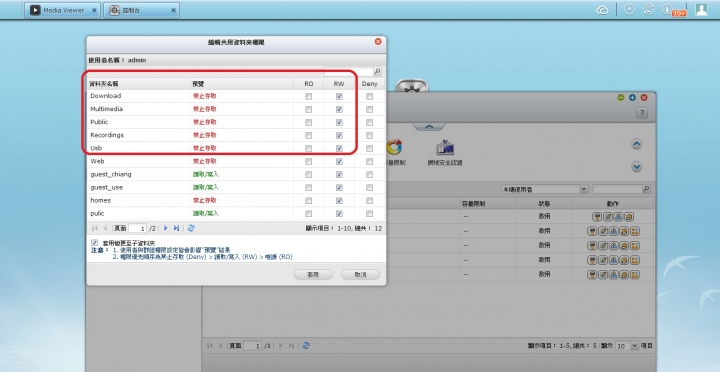Select the Multimedia folder name

tap(107, 109)
